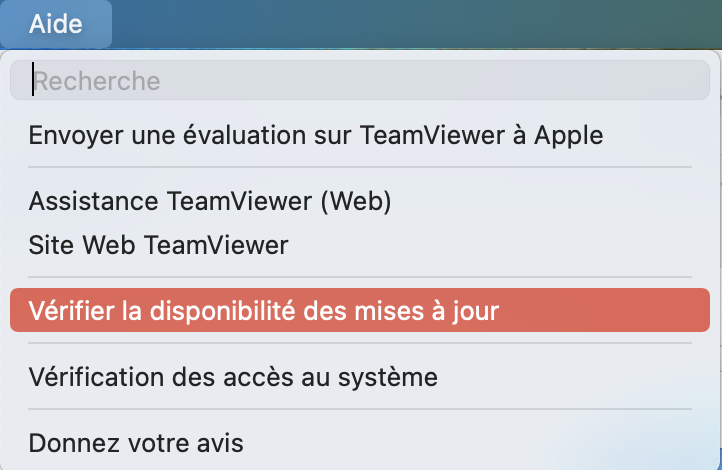Click the Recherche search field
This screenshot has height=470, width=722.
click(360, 80)
